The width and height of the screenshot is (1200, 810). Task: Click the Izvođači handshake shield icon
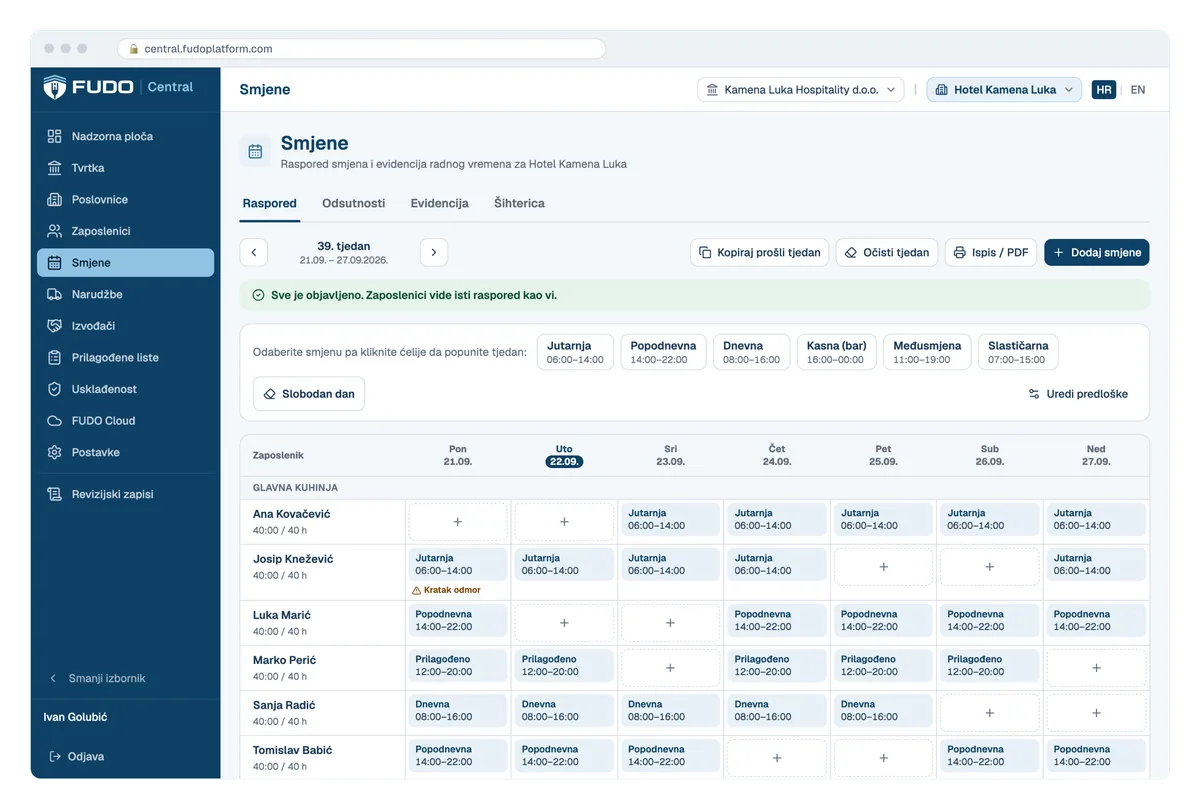(55, 326)
